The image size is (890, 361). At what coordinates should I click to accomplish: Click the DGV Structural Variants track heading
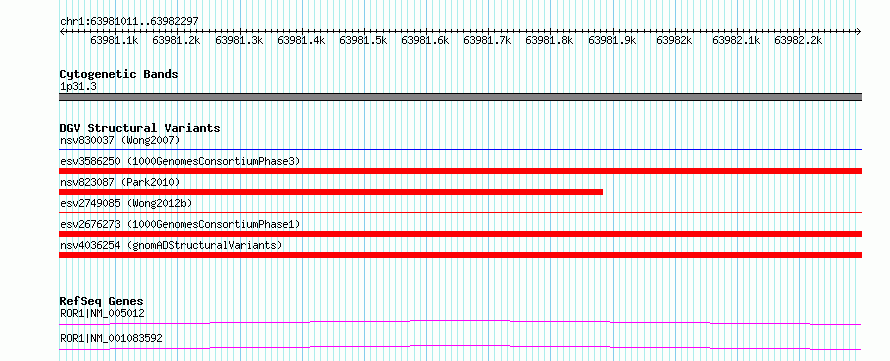point(140,128)
